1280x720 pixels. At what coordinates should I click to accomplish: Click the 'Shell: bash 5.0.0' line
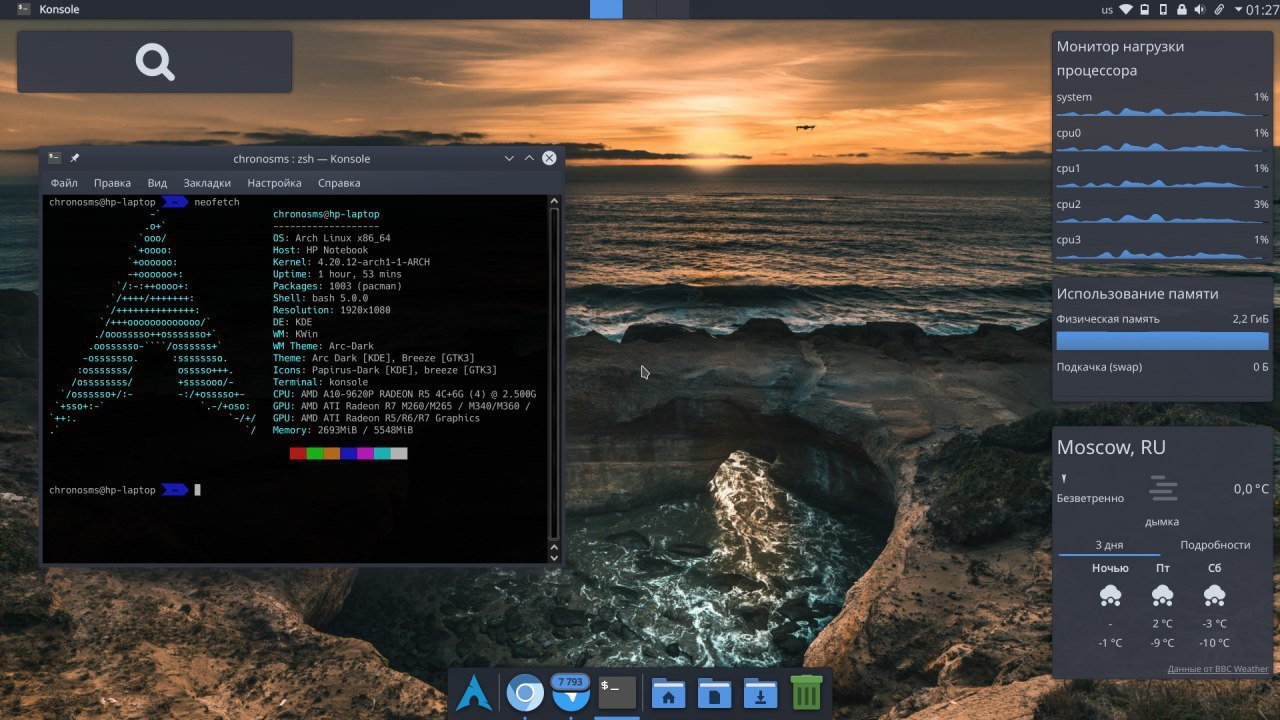point(320,298)
